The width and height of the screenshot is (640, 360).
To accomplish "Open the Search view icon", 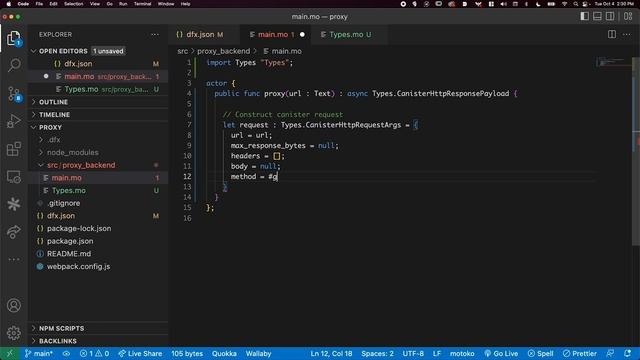I will (x=14, y=65).
